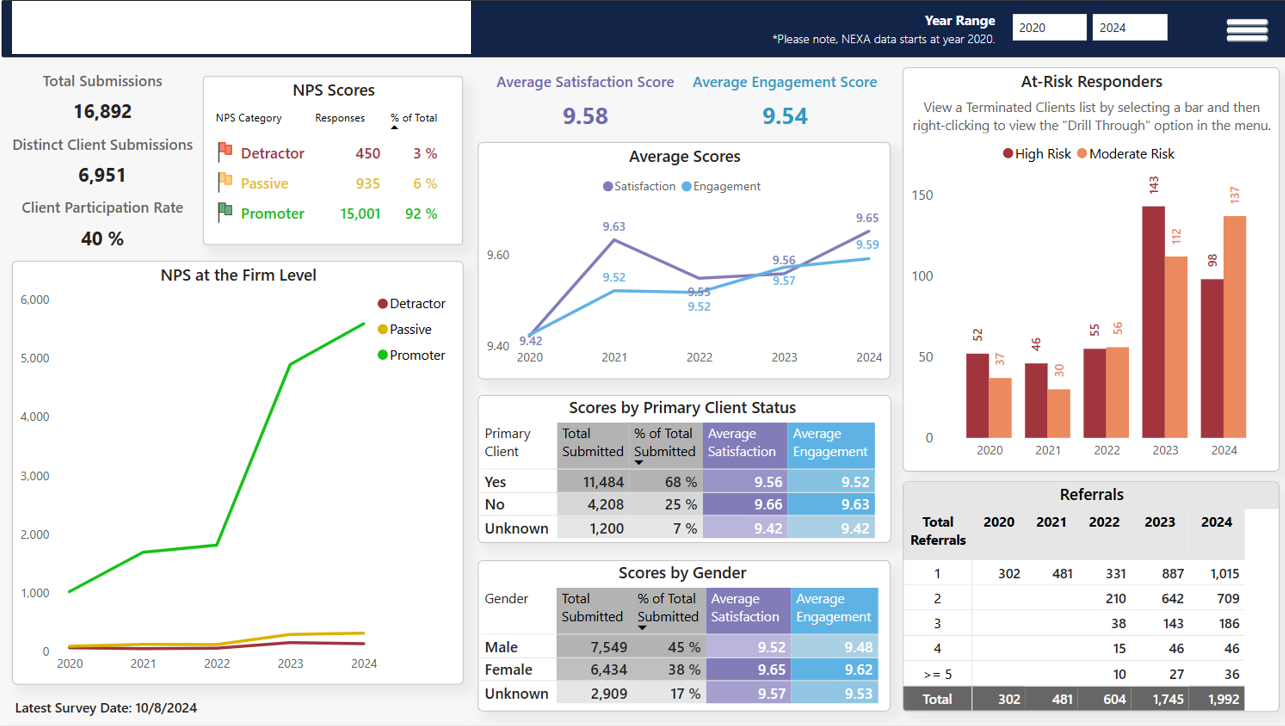Set the start year field showing 2020
Image resolution: width=1285 pixels, height=726 pixels.
(x=1049, y=28)
